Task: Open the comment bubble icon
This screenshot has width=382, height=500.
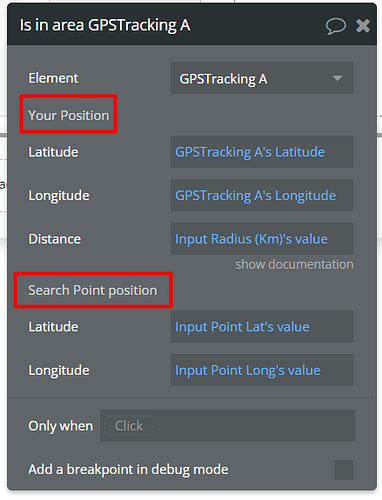Action: point(336,26)
